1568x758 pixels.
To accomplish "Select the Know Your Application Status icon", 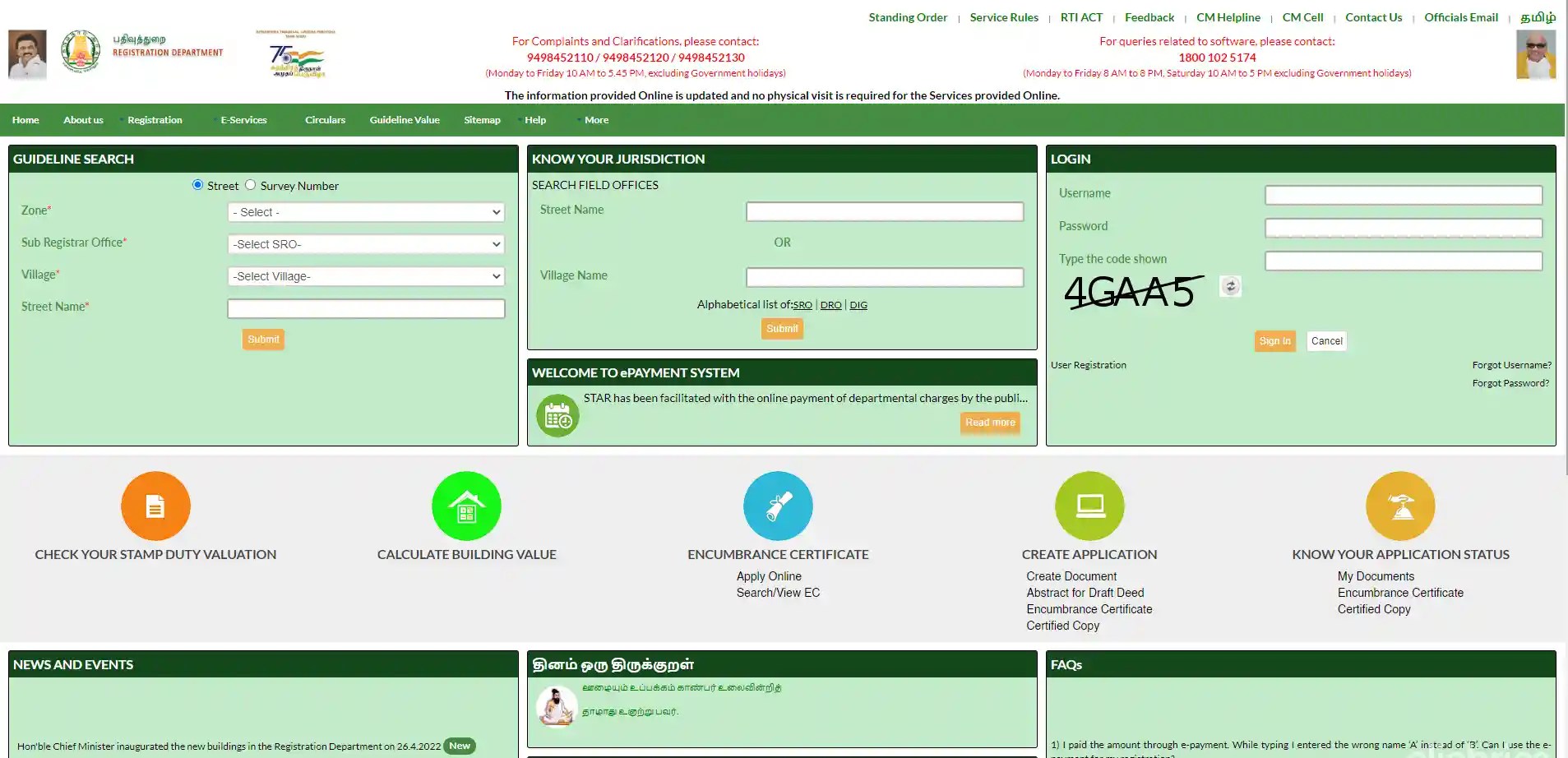I will pos(1400,506).
